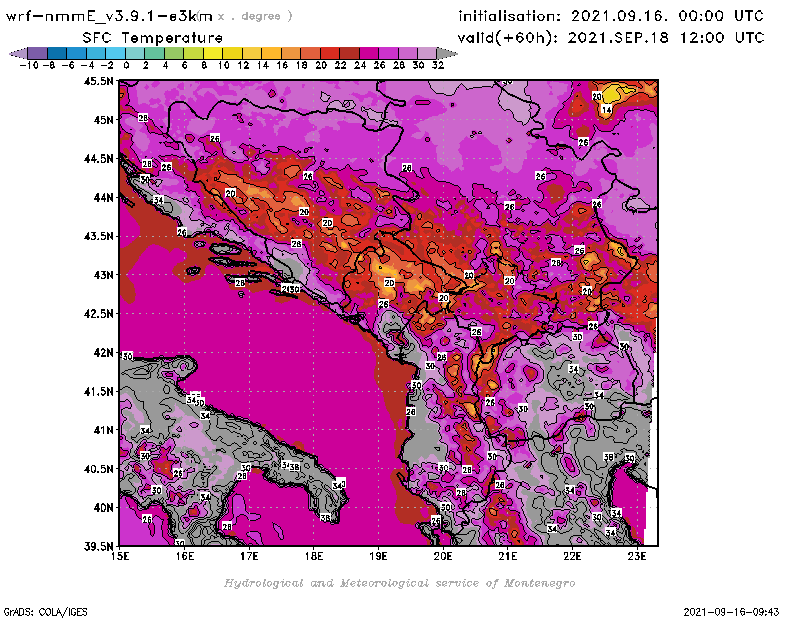Select the light blue -4 to -2 legend swatch
Screen dimensions: 800x618
[x=96, y=53]
